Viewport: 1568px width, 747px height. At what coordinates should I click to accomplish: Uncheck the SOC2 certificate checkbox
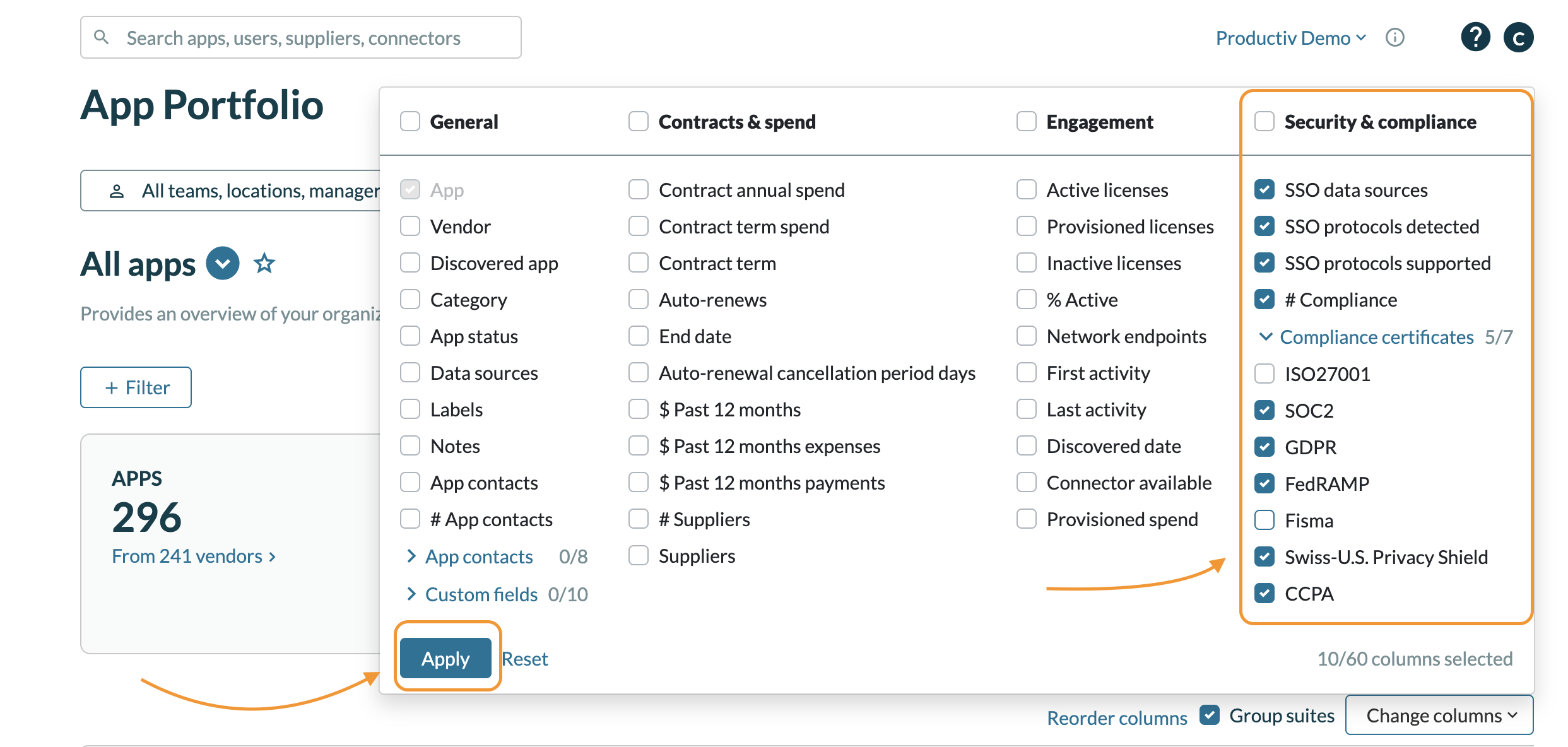[1264, 411]
